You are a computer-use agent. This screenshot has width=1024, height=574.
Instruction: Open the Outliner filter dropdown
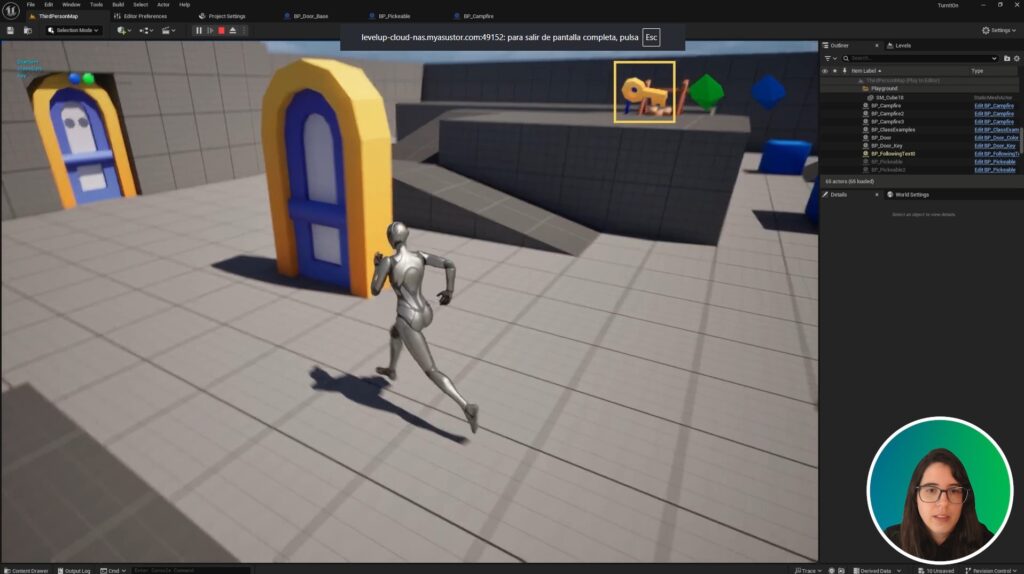[830, 58]
